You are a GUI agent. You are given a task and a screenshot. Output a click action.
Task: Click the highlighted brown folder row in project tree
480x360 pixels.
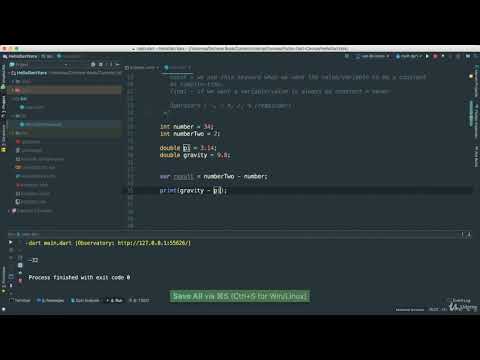point(65,90)
